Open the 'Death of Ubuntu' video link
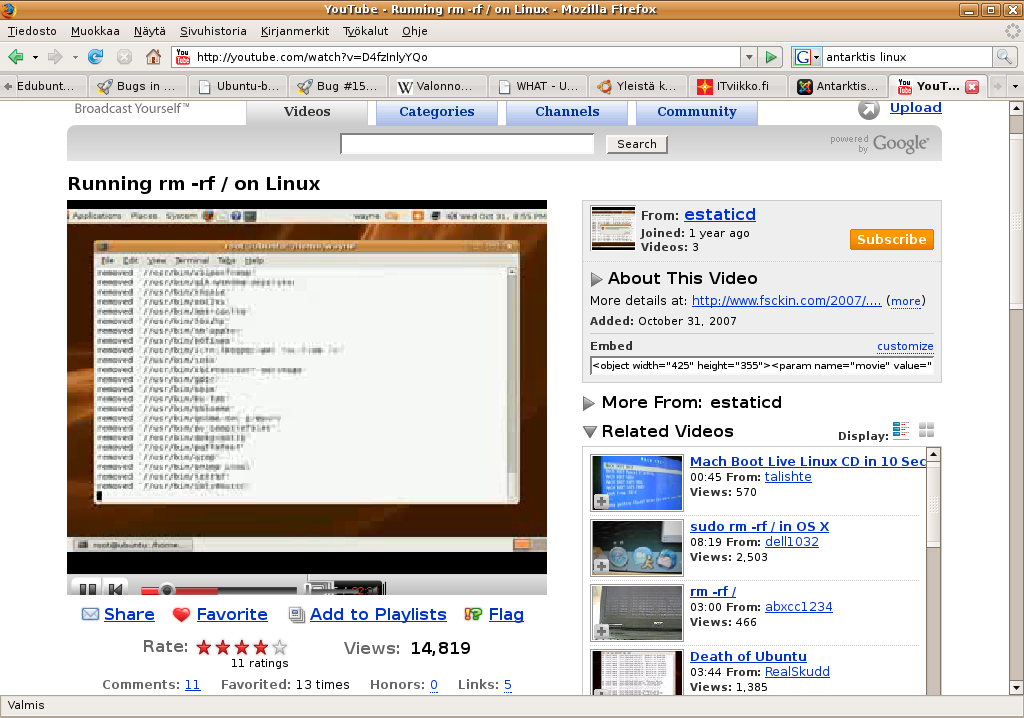This screenshot has height=718, width=1024. click(748, 656)
